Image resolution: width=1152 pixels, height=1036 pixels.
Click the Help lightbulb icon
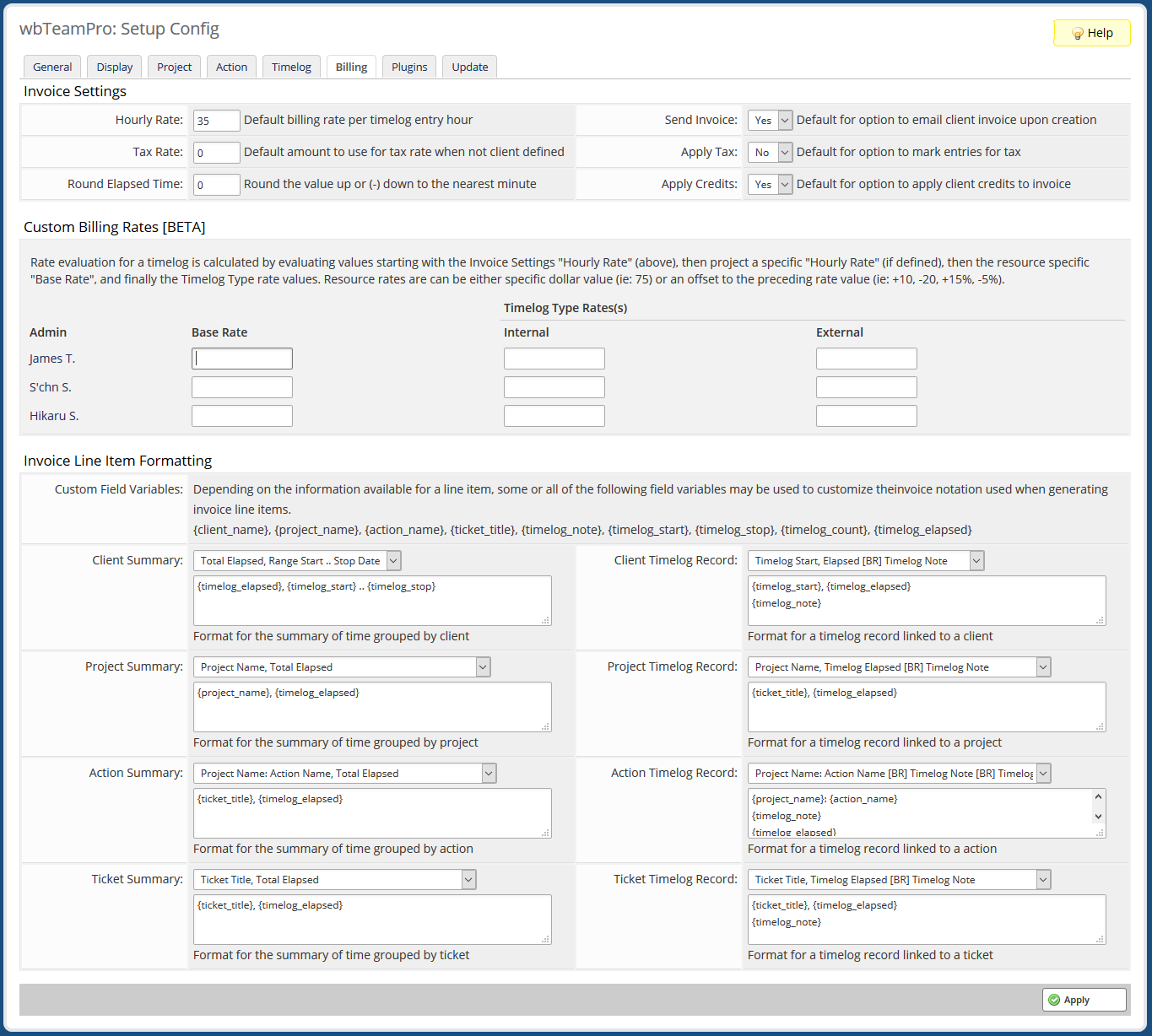click(1077, 33)
